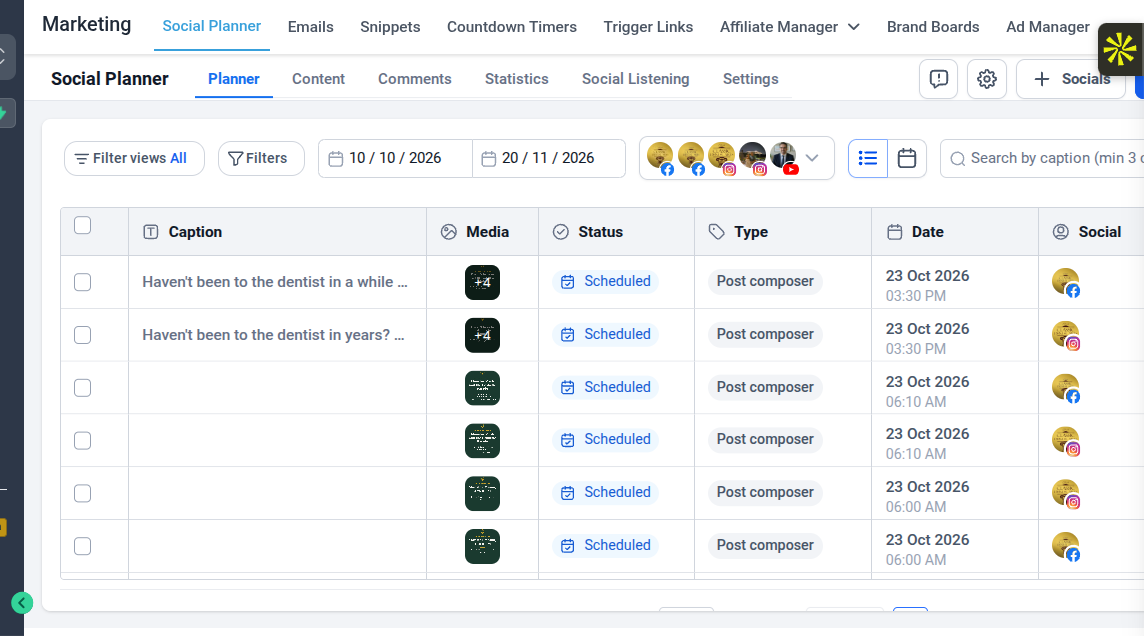Open the Brand Boards tab
Screen dimensions: 1144x636
pos(933,27)
